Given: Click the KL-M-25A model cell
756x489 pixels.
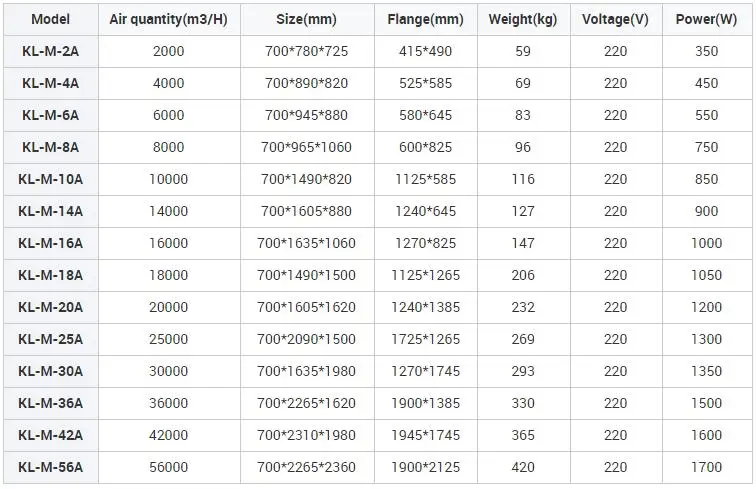Looking at the screenshot, I should coord(50,339).
